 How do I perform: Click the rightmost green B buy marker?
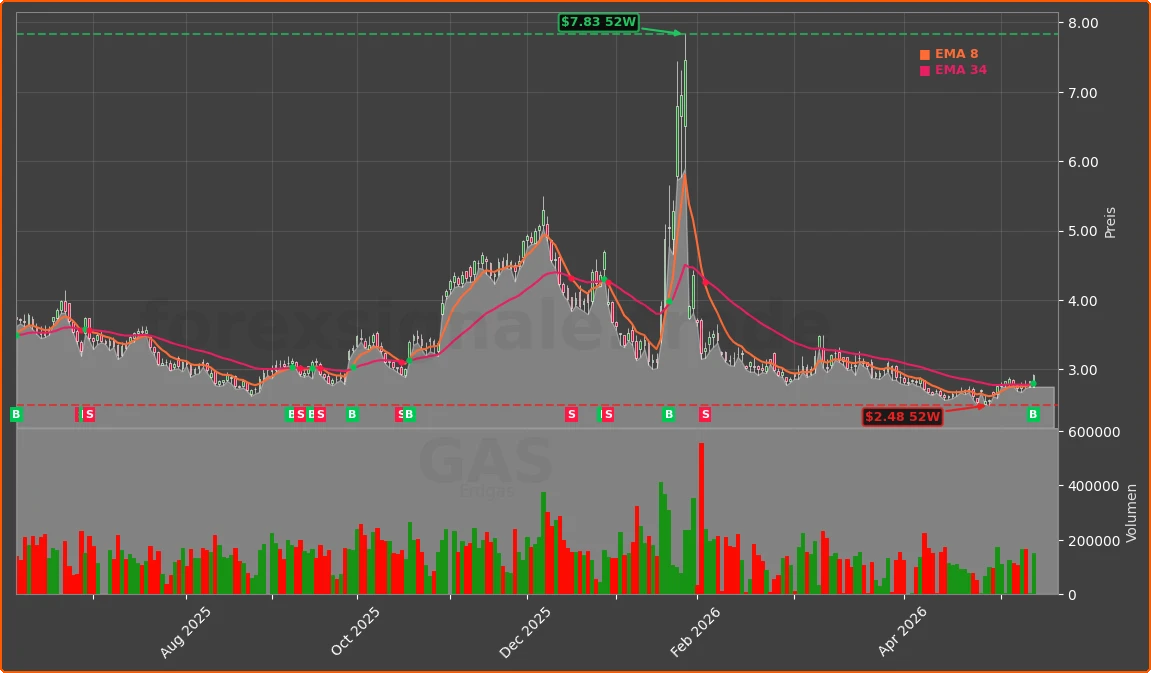coord(1033,415)
